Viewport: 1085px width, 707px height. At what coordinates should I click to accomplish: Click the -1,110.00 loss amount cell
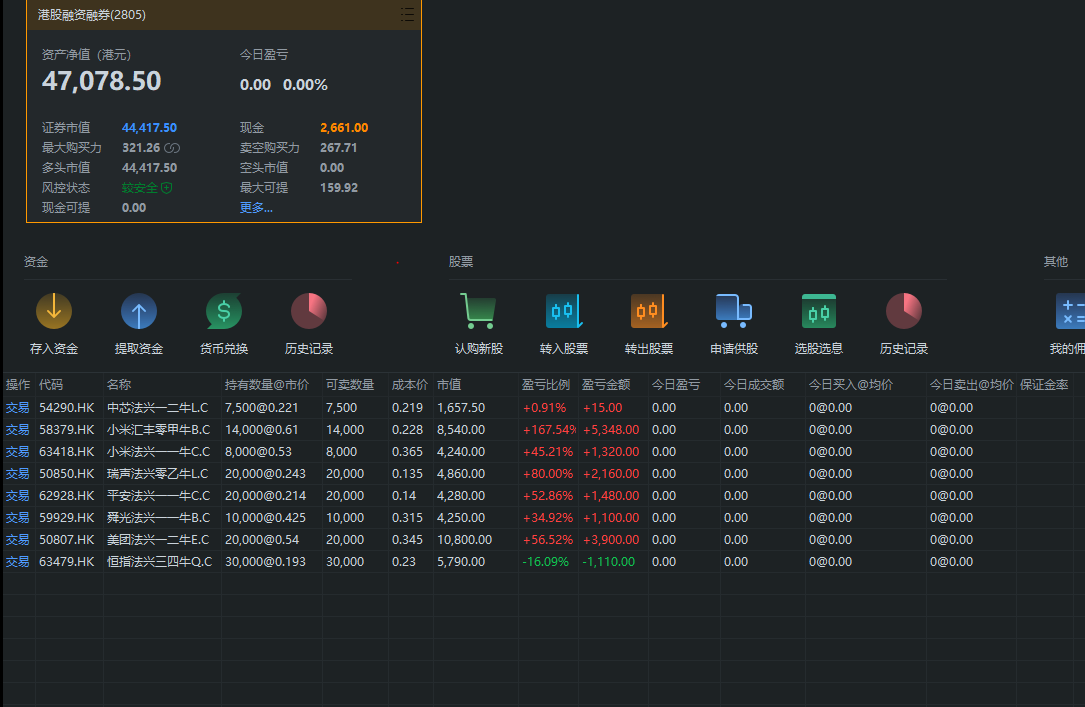(x=608, y=562)
